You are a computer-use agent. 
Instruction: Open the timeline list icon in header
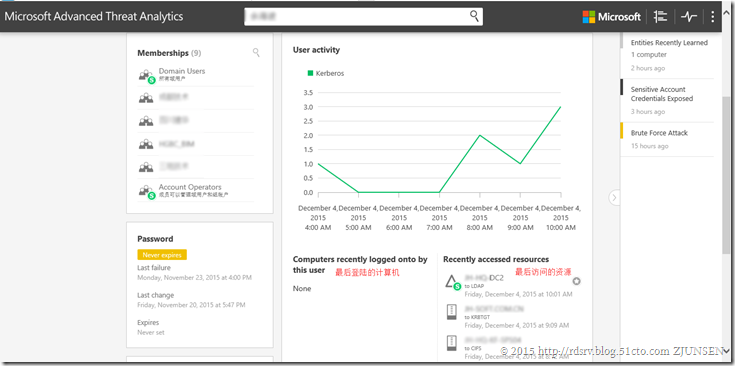pyautogui.click(x=660, y=17)
